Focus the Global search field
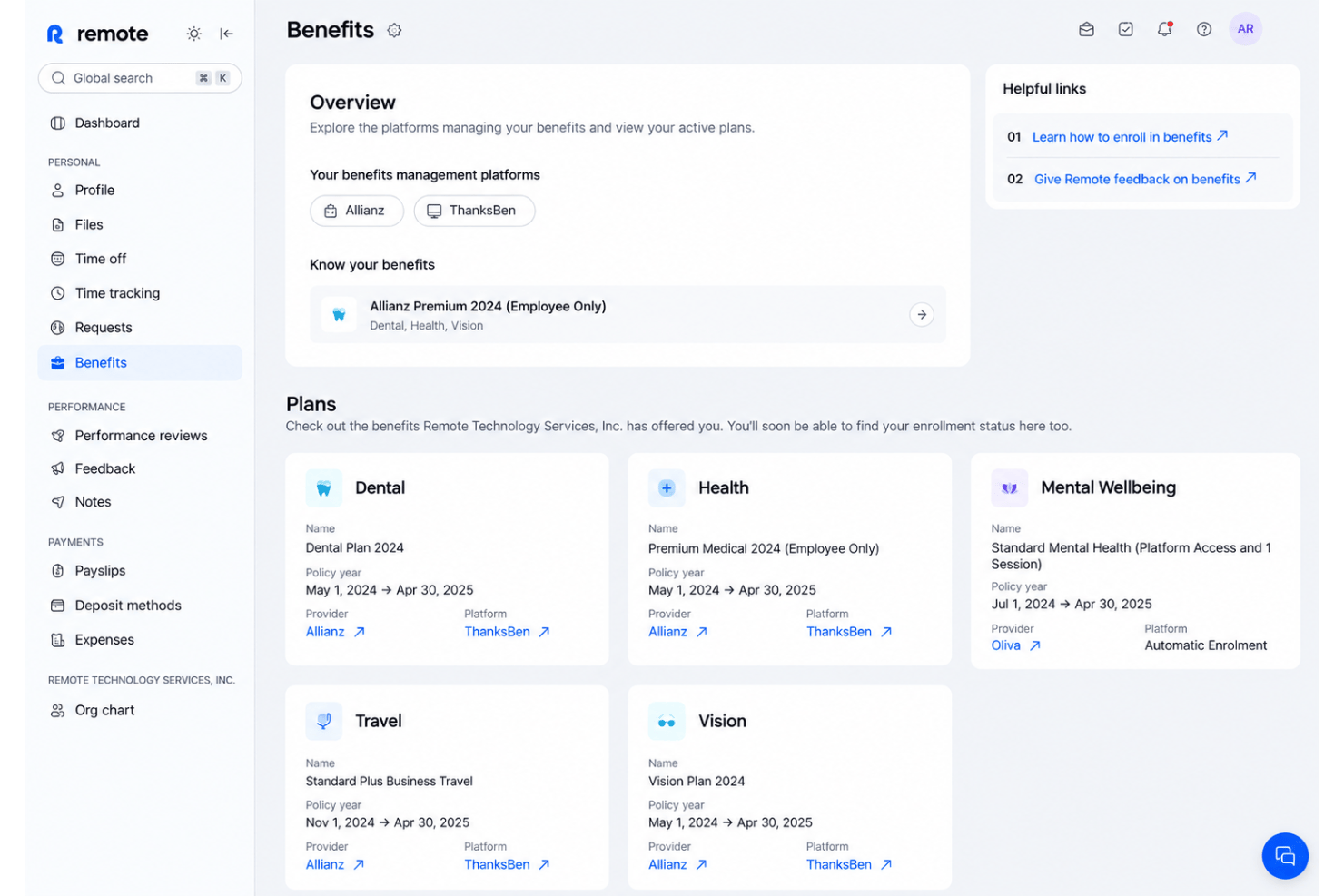Viewport: 1344px width, 896px height. coord(140,78)
